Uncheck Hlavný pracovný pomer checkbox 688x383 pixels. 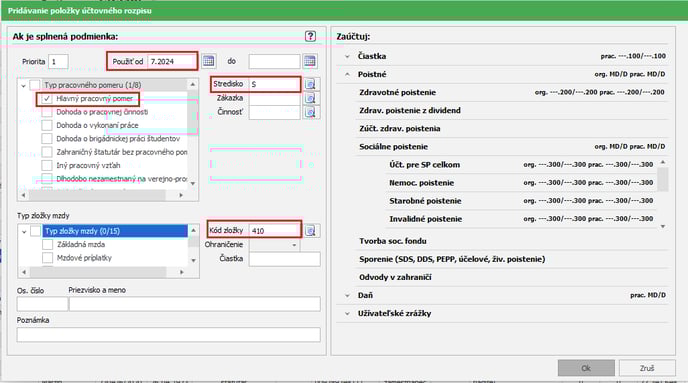(x=47, y=99)
